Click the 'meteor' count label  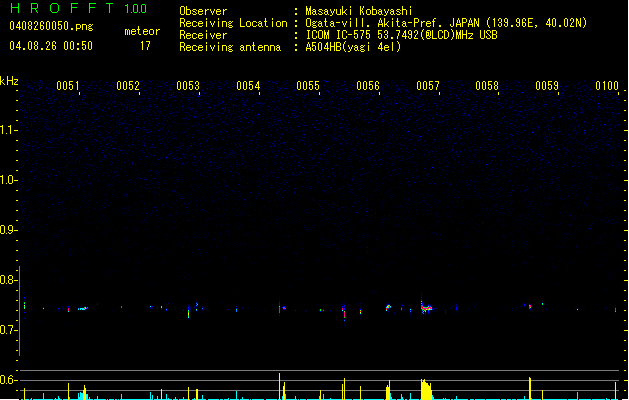[142, 31]
